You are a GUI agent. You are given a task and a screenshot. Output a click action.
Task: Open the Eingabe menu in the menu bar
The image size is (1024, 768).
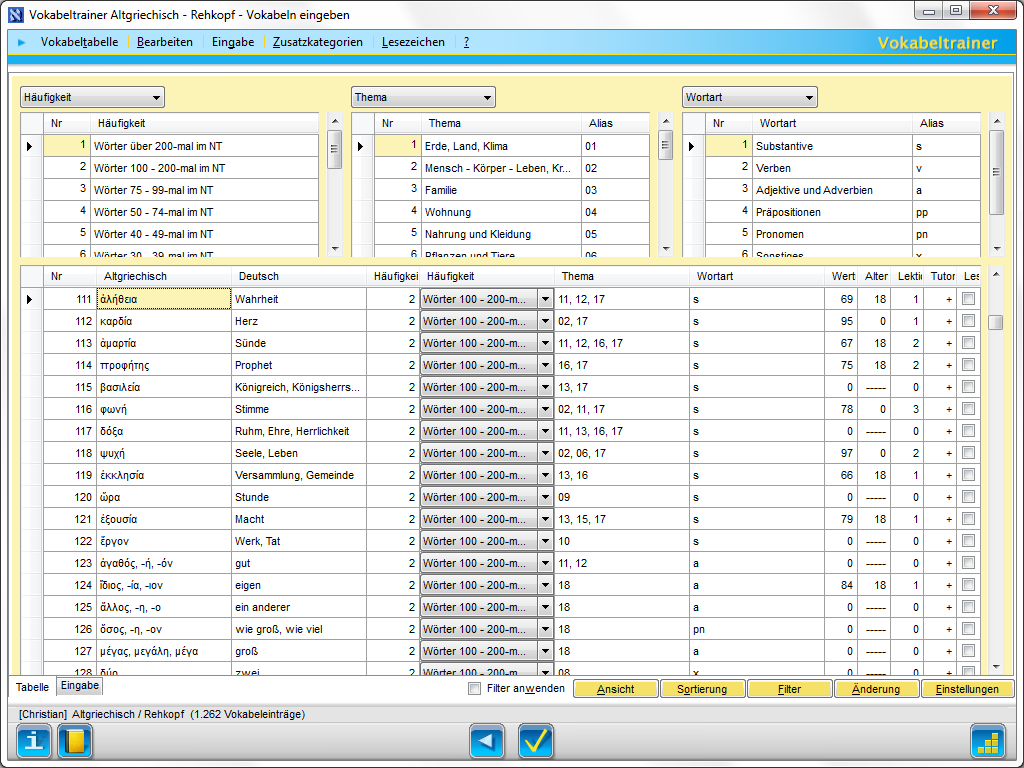233,42
